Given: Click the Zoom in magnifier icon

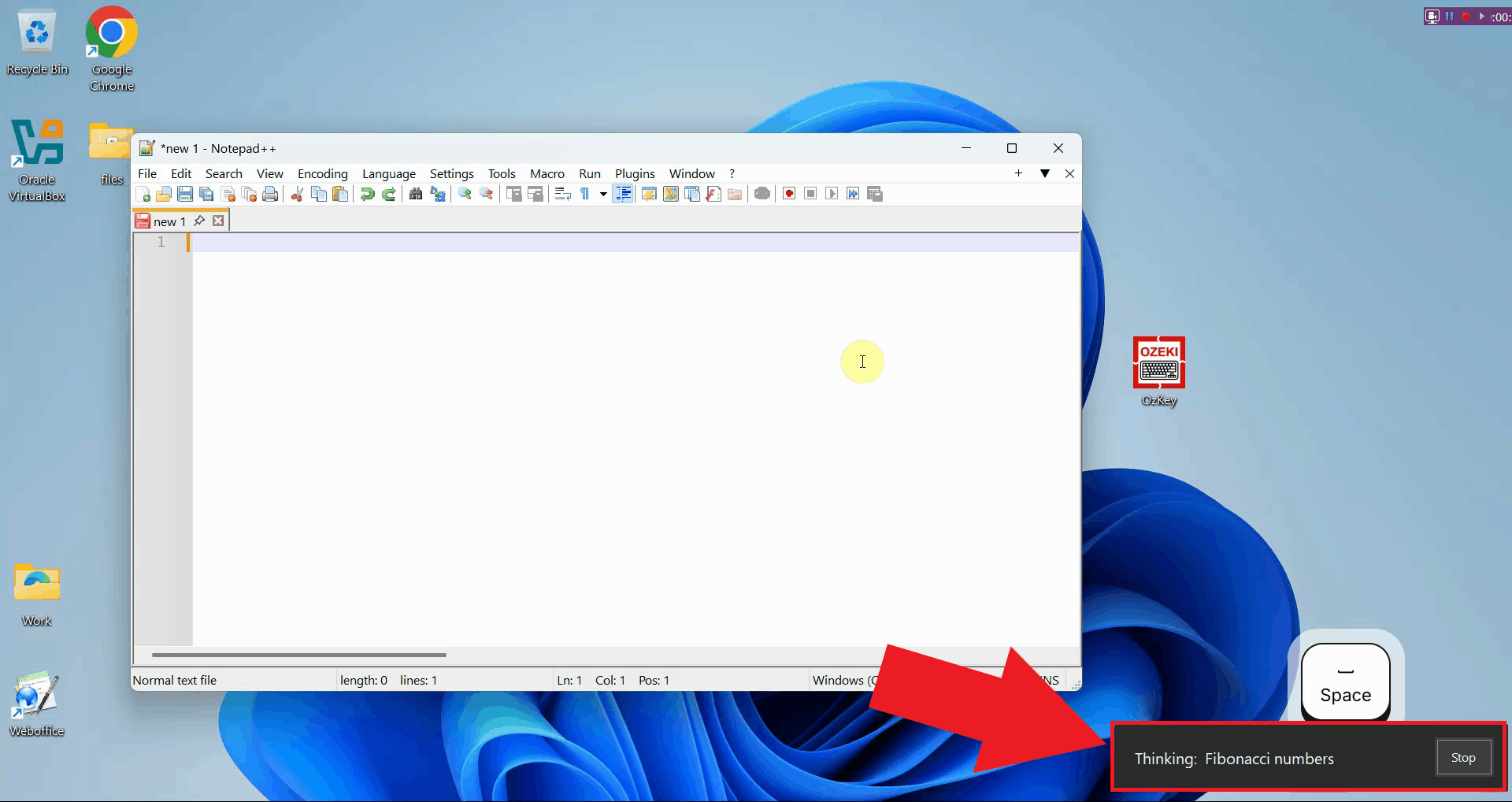Looking at the screenshot, I should [x=465, y=195].
